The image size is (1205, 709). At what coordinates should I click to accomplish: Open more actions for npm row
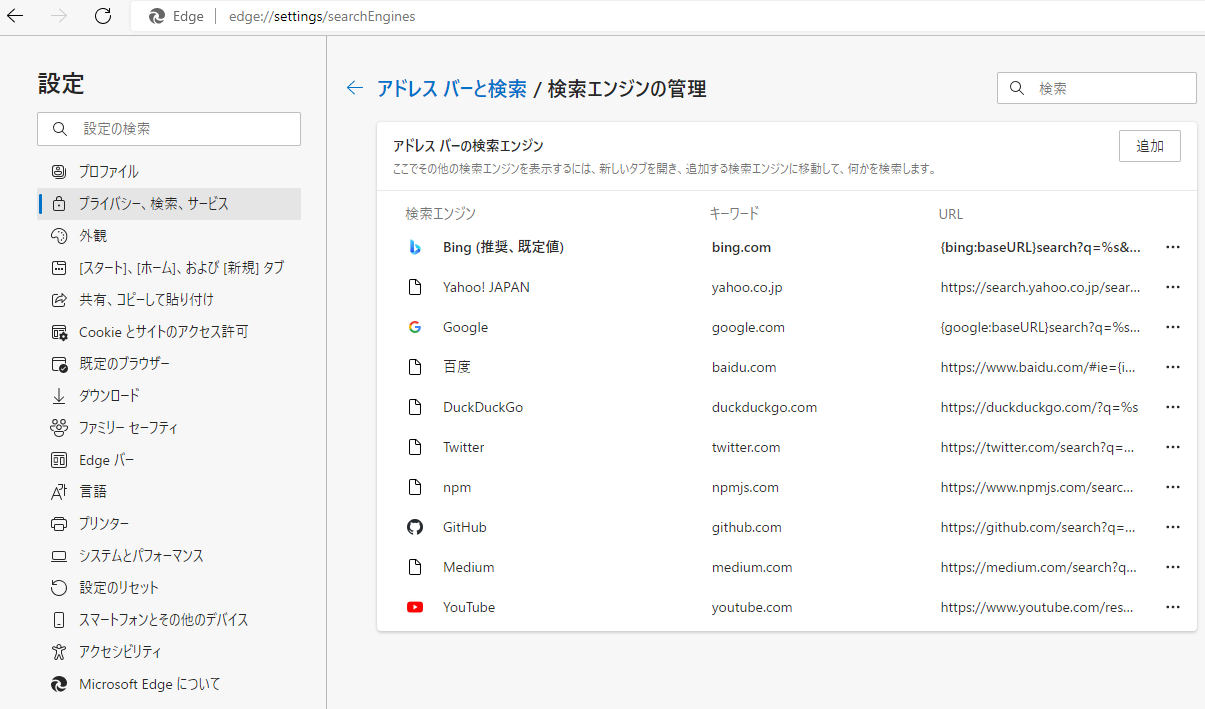[x=1173, y=487]
